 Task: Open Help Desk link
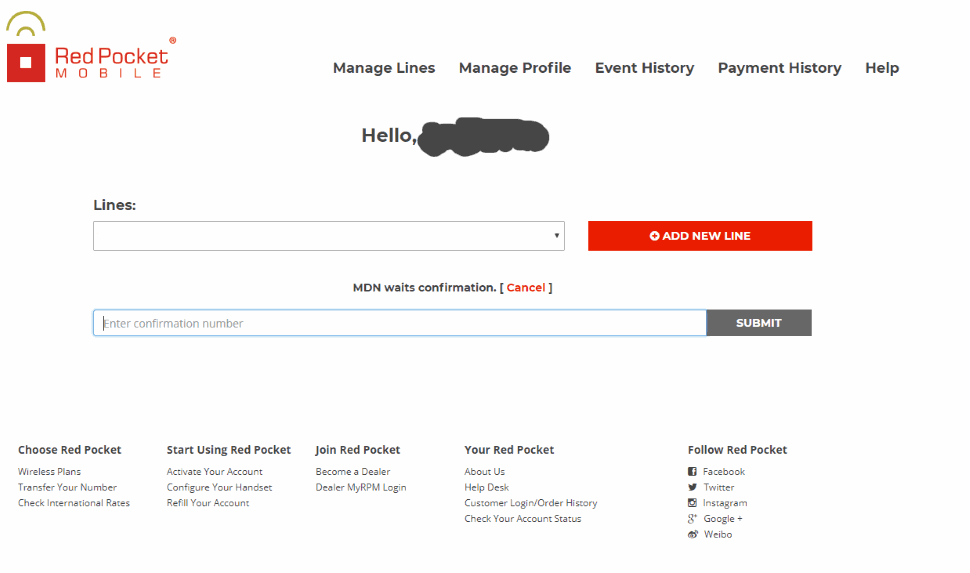coord(487,488)
